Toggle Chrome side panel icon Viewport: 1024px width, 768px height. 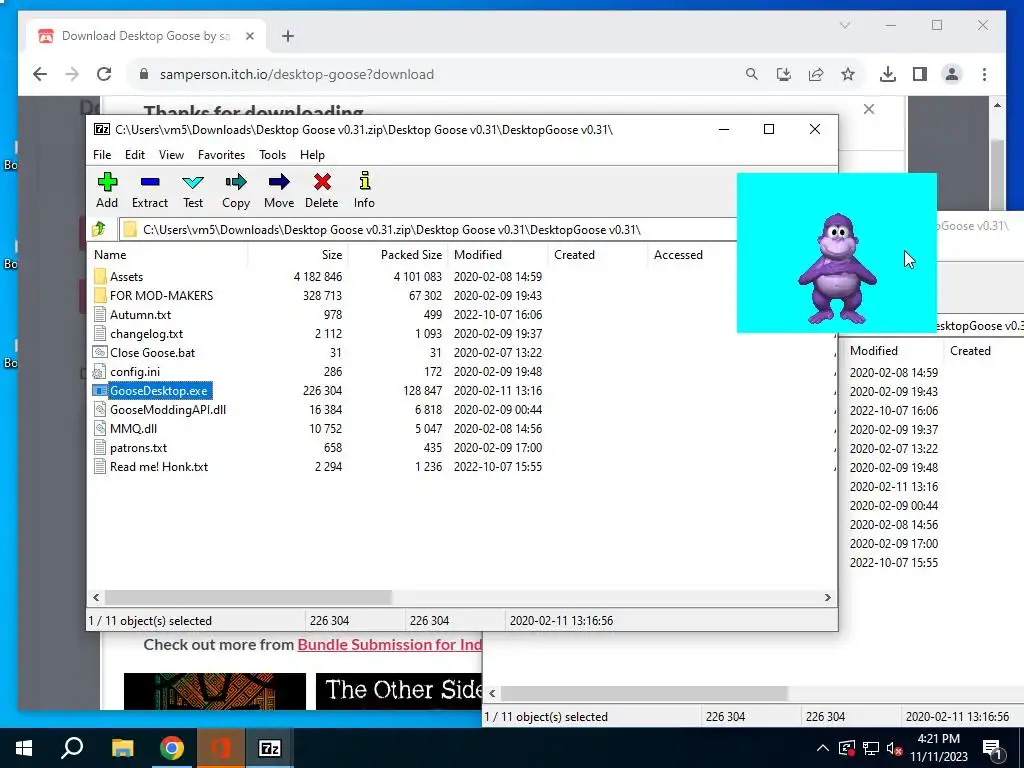[920, 74]
